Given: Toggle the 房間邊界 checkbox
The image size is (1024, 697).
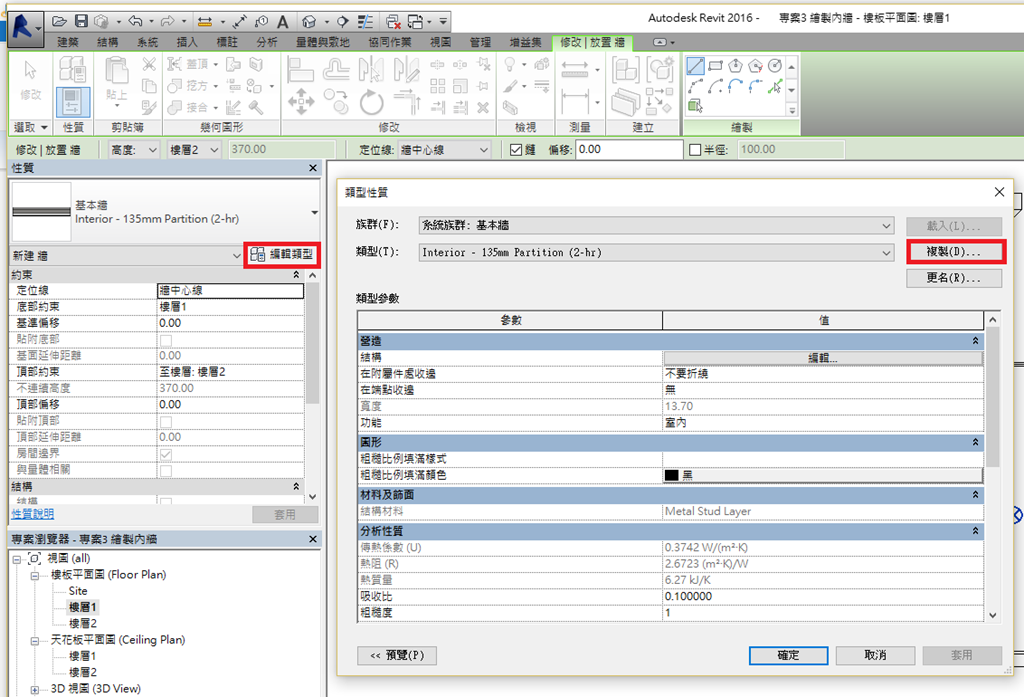Looking at the screenshot, I should pos(166,454).
